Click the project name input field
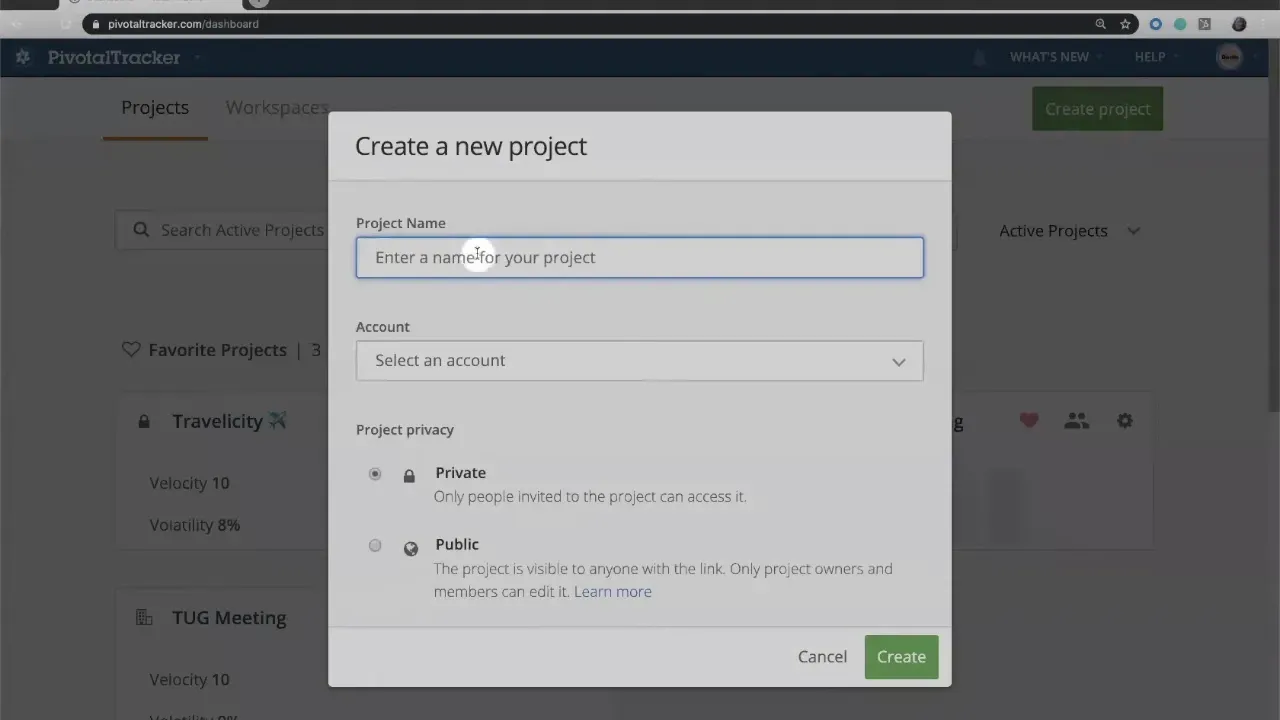Image resolution: width=1280 pixels, height=720 pixels. tap(640, 257)
